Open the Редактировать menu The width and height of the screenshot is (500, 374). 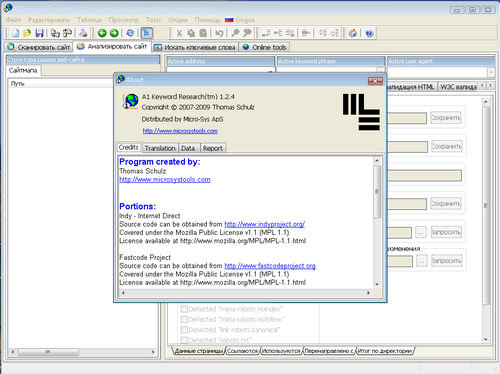49,20
